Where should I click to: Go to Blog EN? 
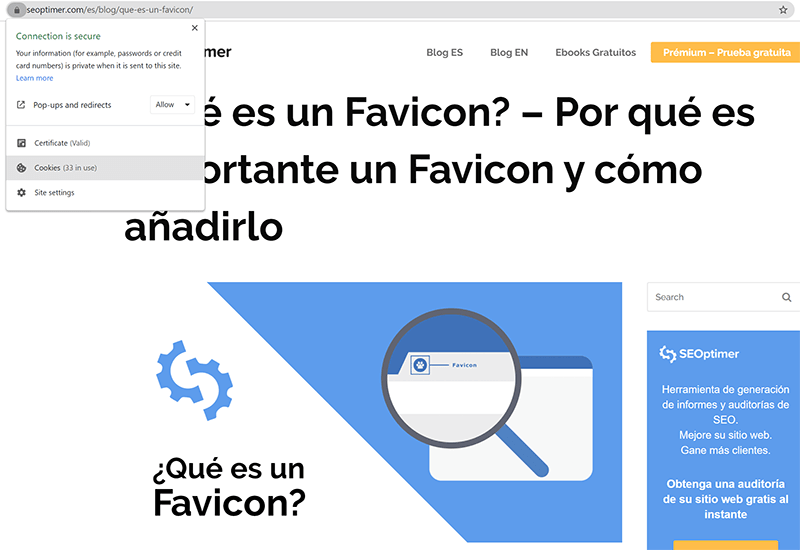(x=509, y=53)
